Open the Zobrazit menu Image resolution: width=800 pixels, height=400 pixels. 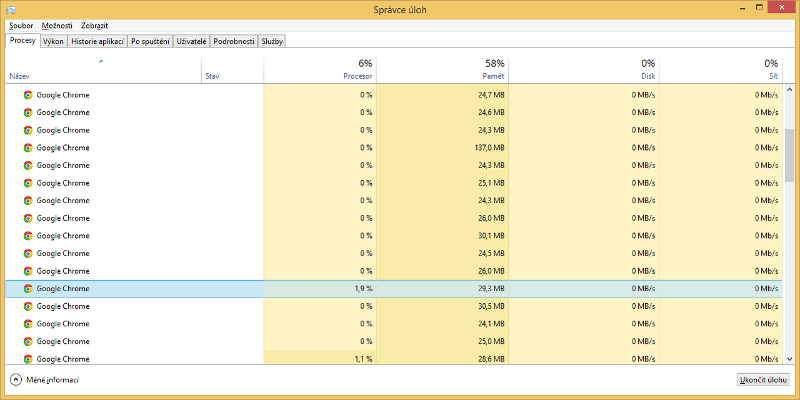coord(94,25)
